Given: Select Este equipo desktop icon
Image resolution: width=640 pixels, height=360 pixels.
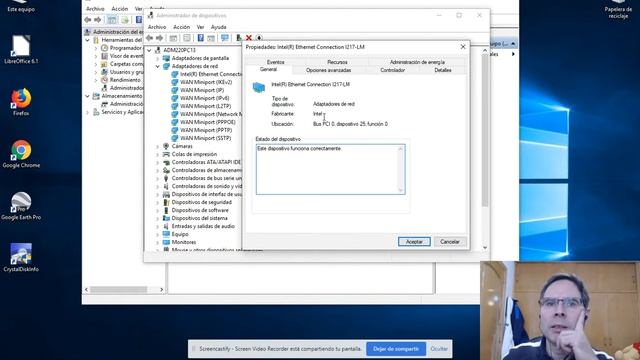Looking at the screenshot, I should (x=21, y=7).
